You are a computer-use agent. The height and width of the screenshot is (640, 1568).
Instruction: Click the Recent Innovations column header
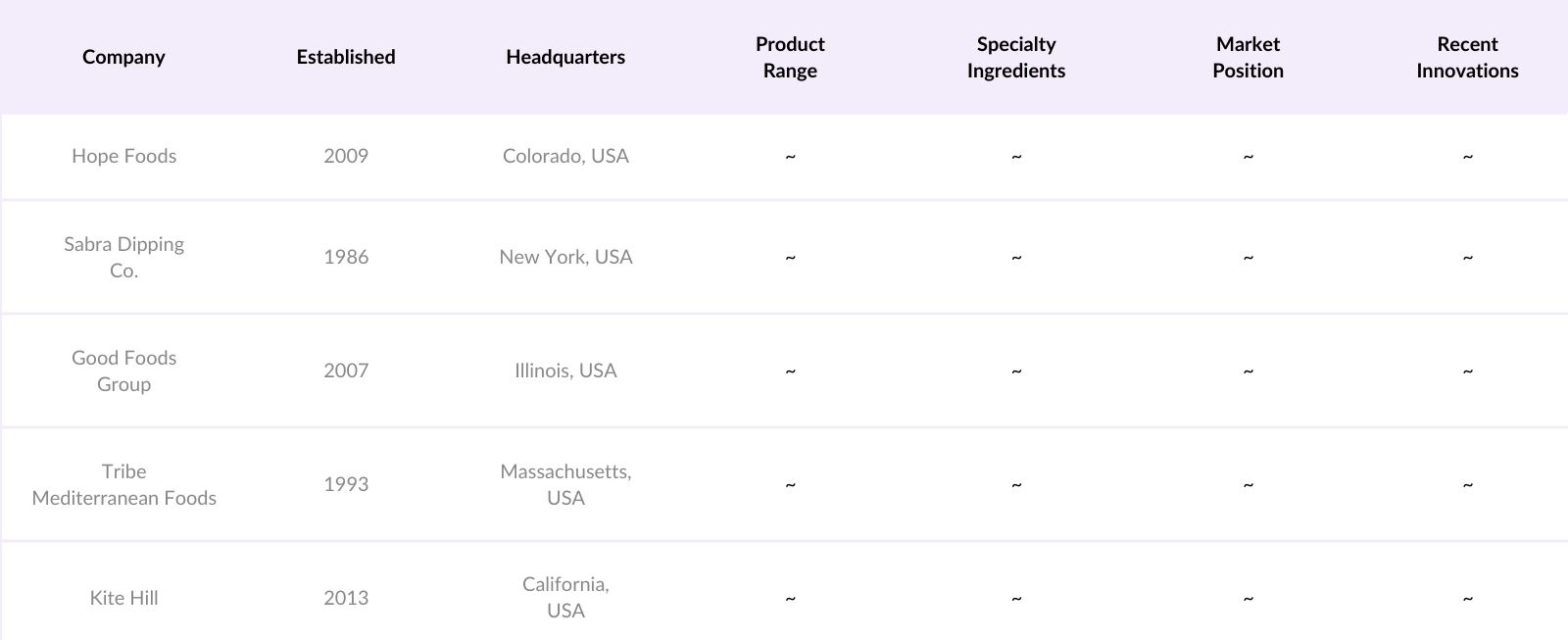(1467, 57)
